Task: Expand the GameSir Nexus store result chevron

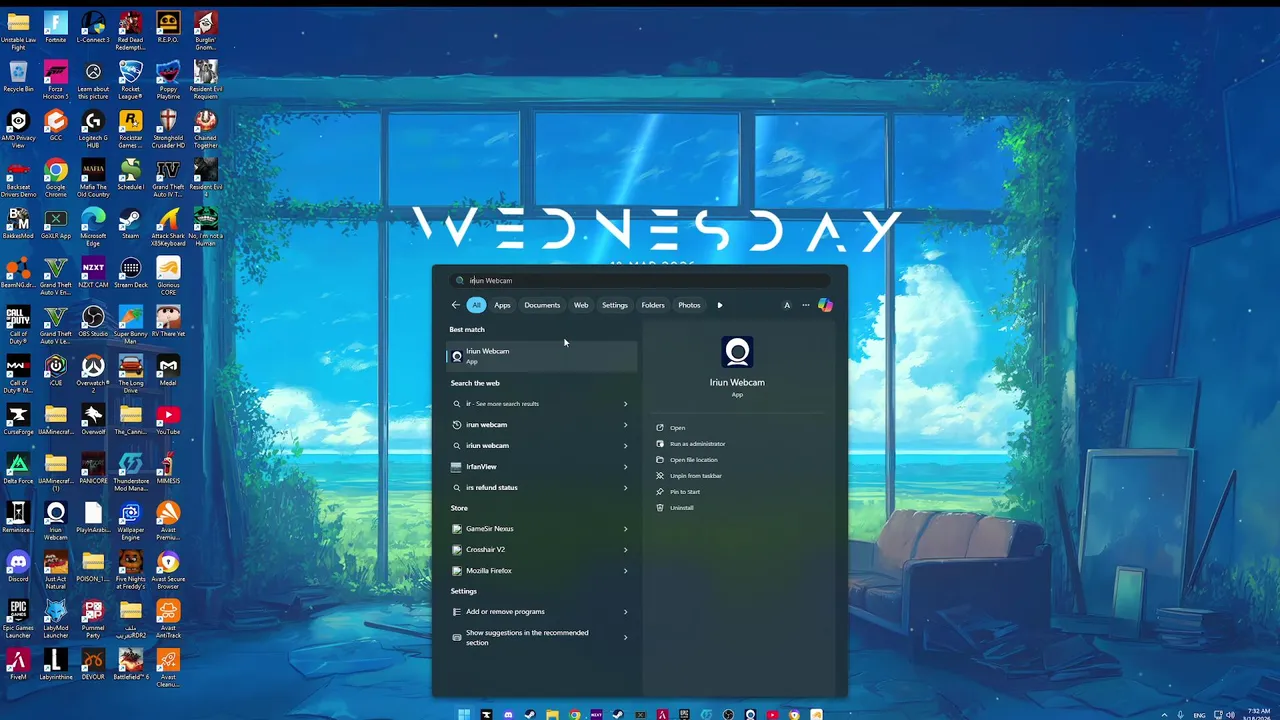Action: 625,529
